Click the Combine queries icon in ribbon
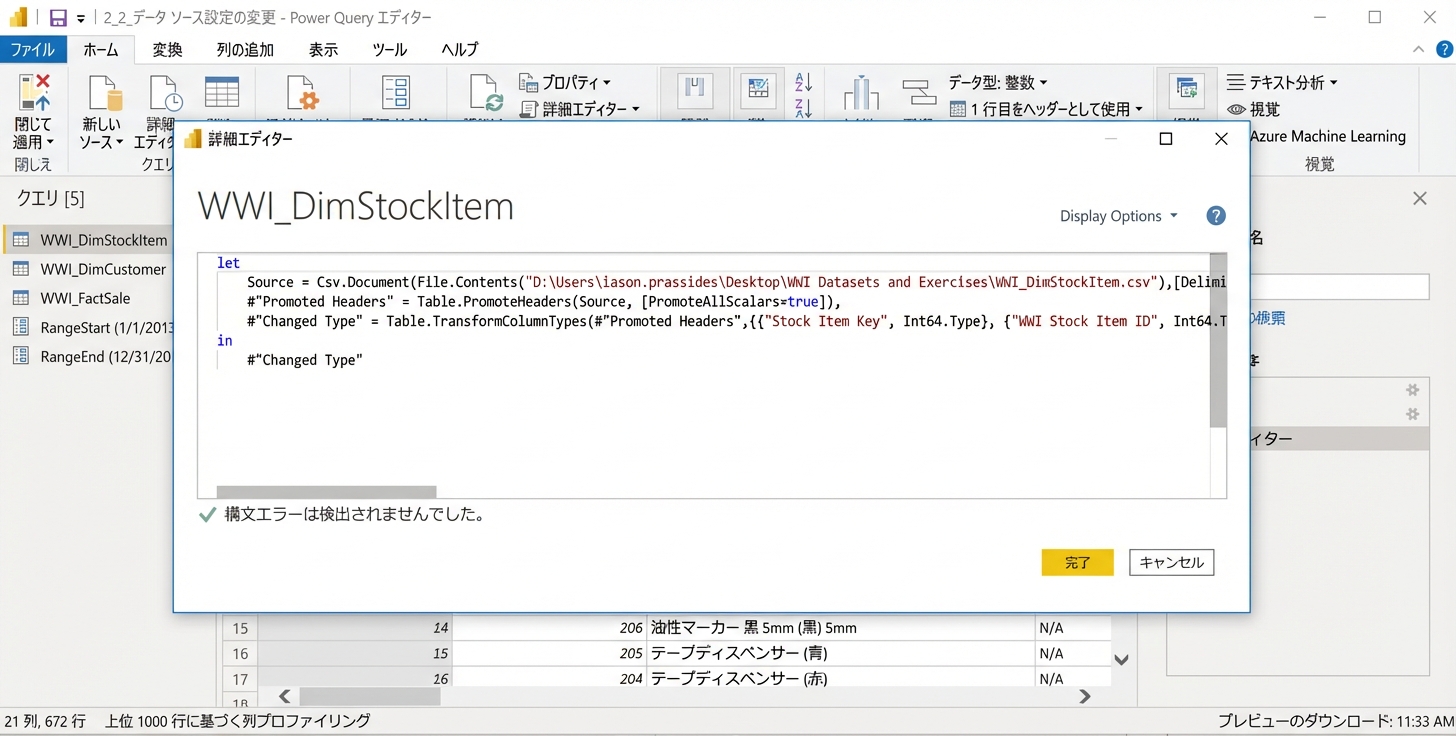 pyautogui.click(x=1187, y=91)
